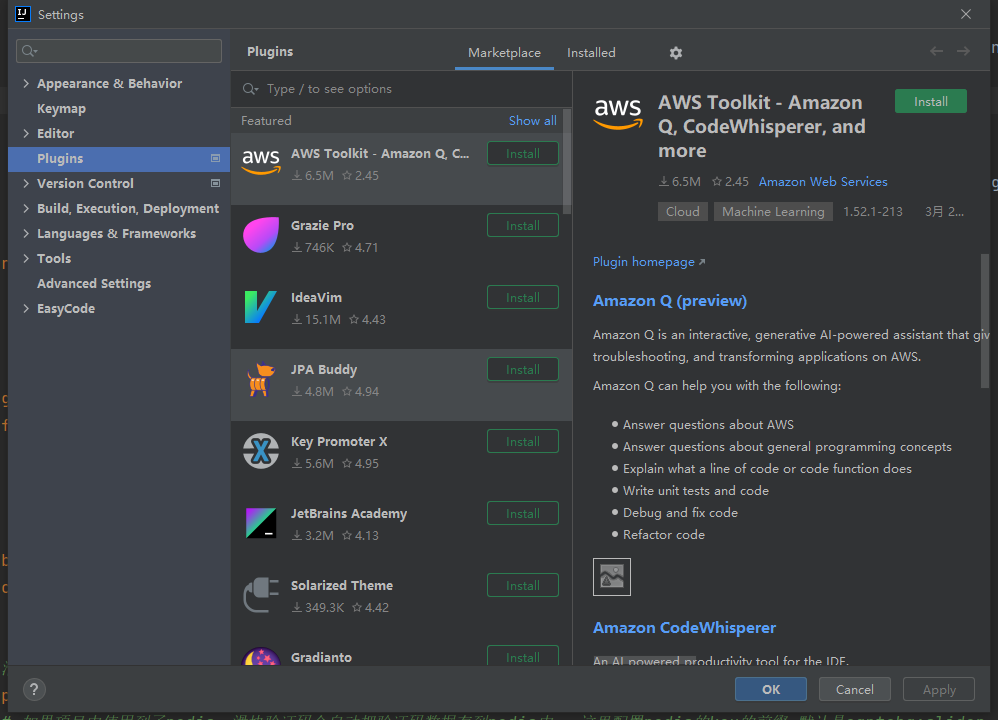This screenshot has width=998, height=720.
Task: Click the green Install button in details pane
Action: pyautogui.click(x=931, y=101)
